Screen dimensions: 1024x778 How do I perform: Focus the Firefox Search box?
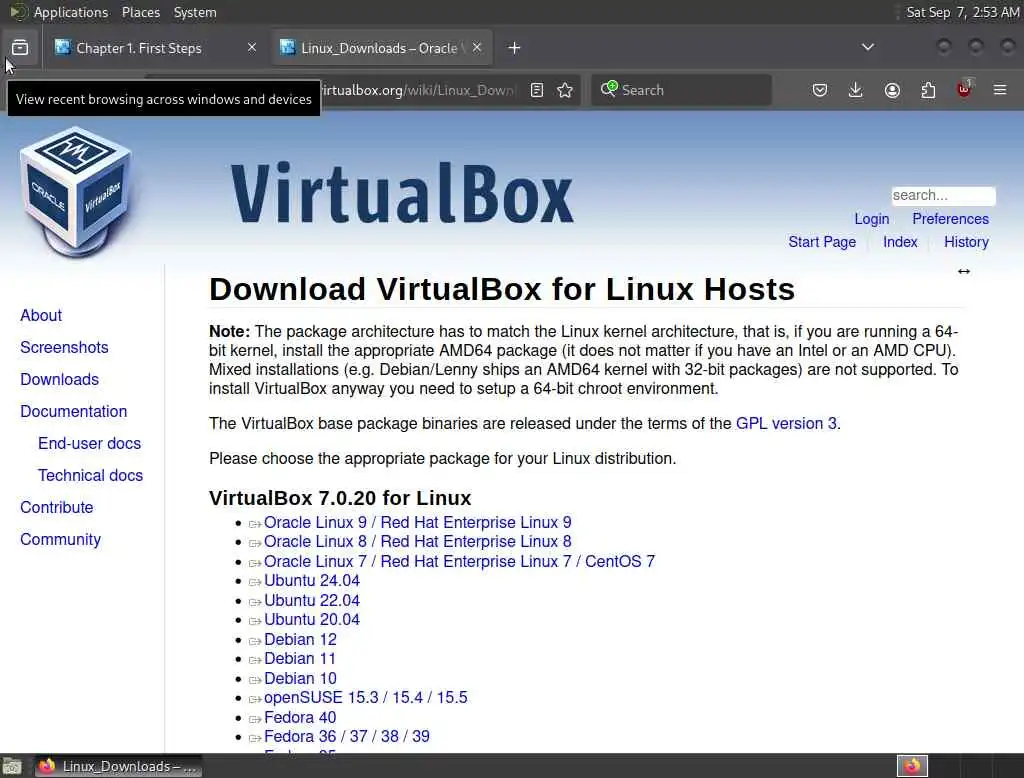click(681, 90)
